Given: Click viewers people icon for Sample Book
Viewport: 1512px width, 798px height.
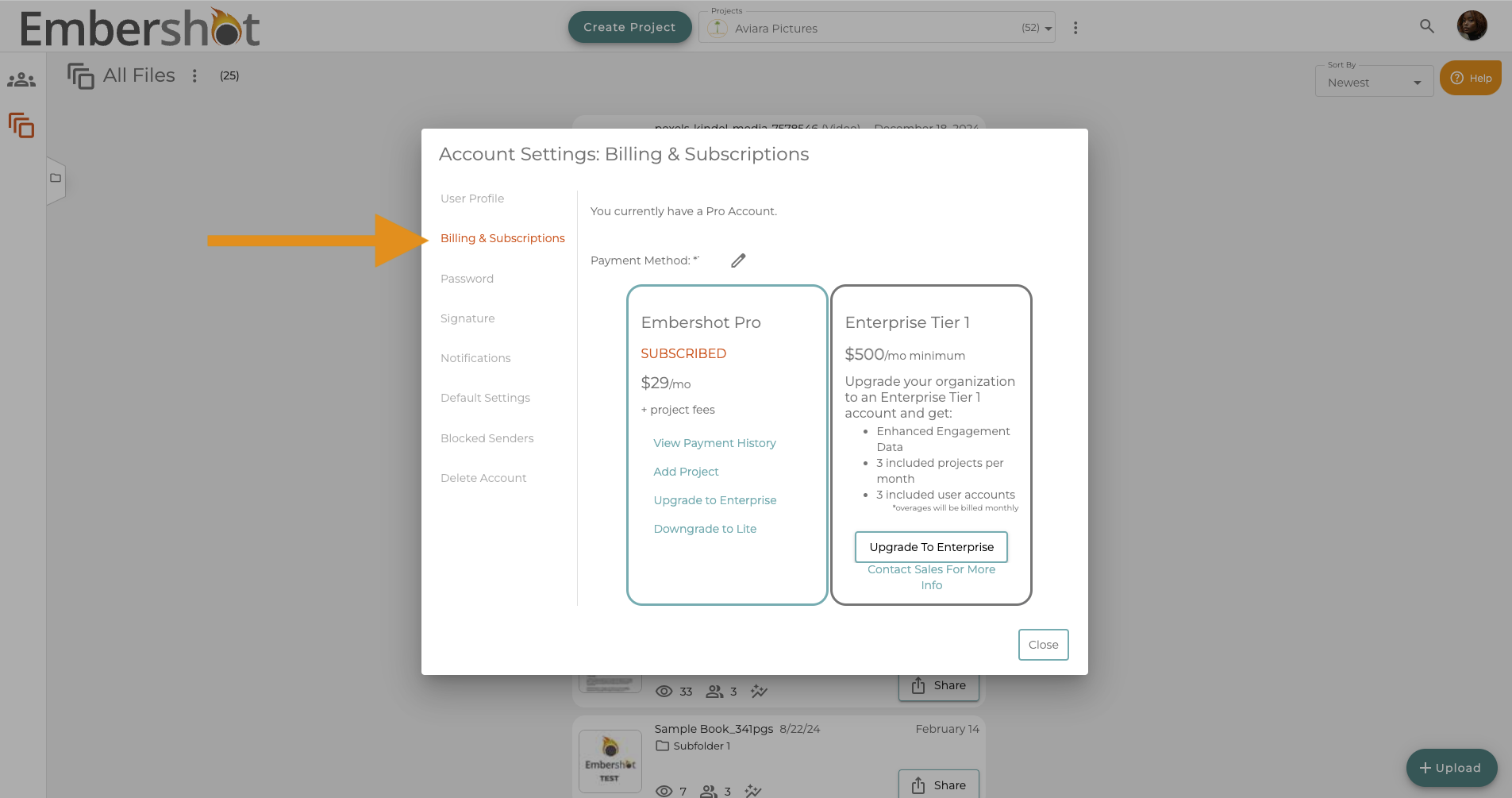Looking at the screenshot, I should (x=709, y=791).
